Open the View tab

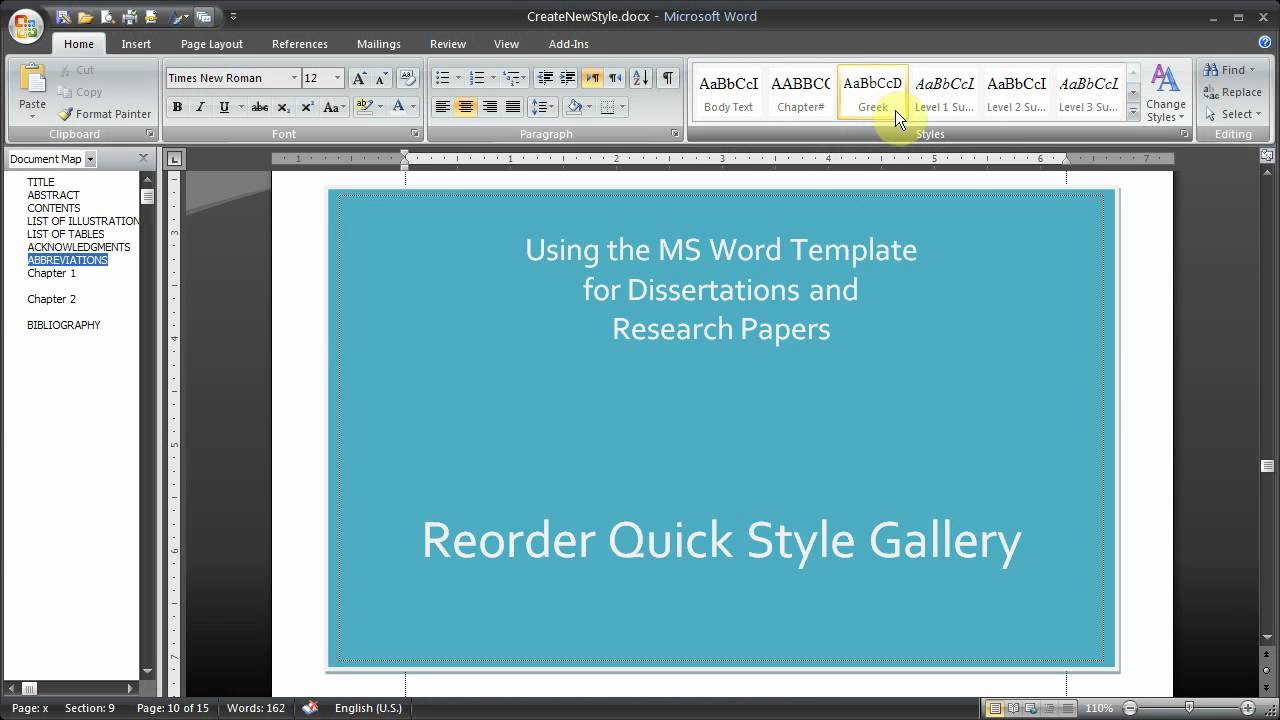pos(507,44)
